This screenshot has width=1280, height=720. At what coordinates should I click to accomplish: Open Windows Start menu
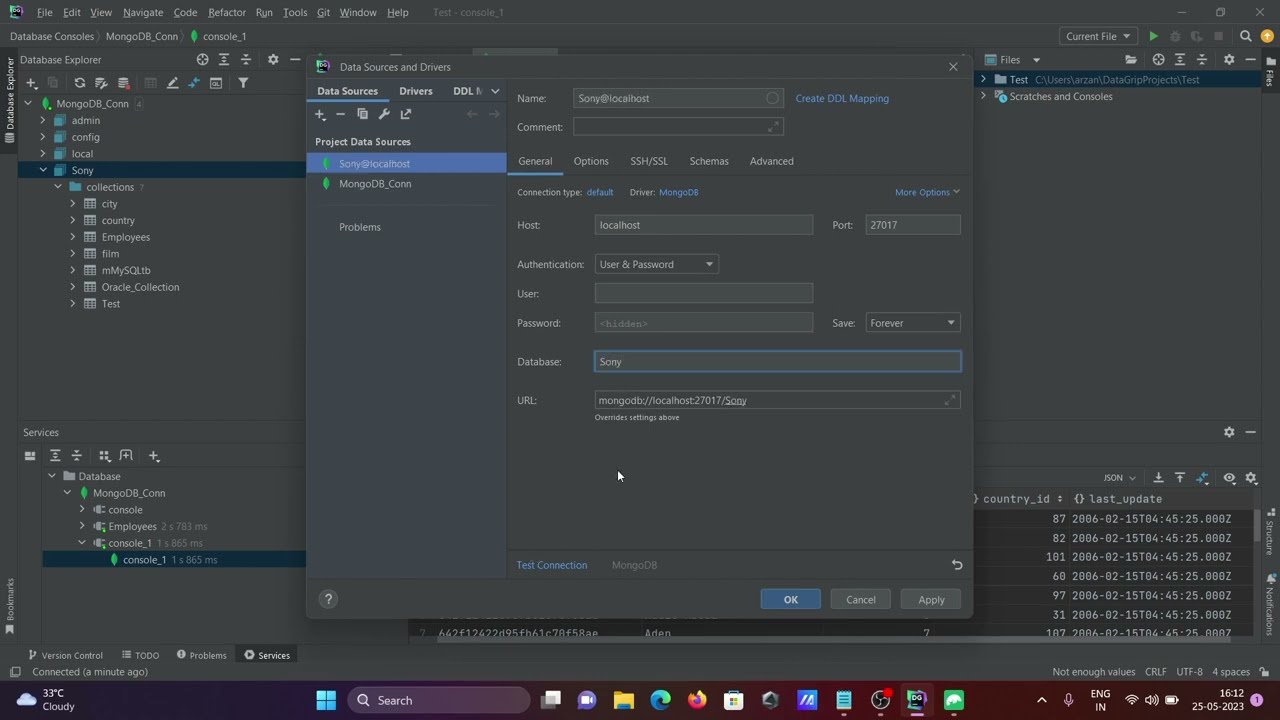coord(326,700)
